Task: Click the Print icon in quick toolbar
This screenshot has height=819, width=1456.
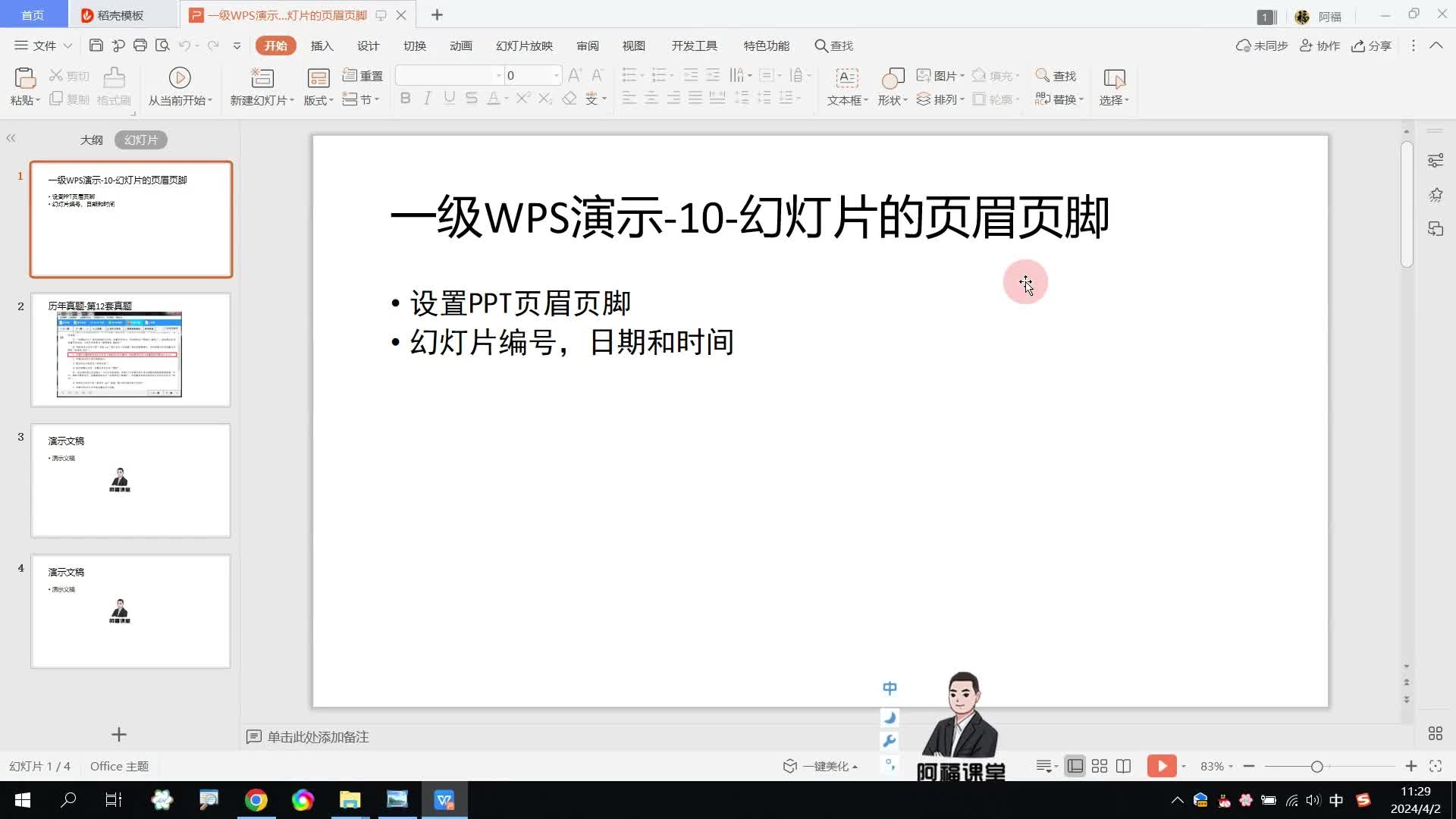Action: pyautogui.click(x=140, y=45)
